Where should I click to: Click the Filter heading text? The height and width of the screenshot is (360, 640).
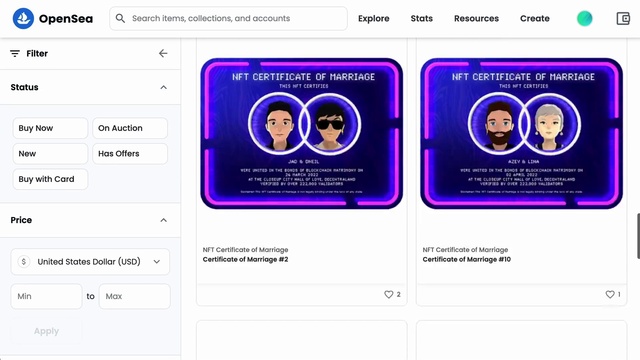(x=37, y=53)
